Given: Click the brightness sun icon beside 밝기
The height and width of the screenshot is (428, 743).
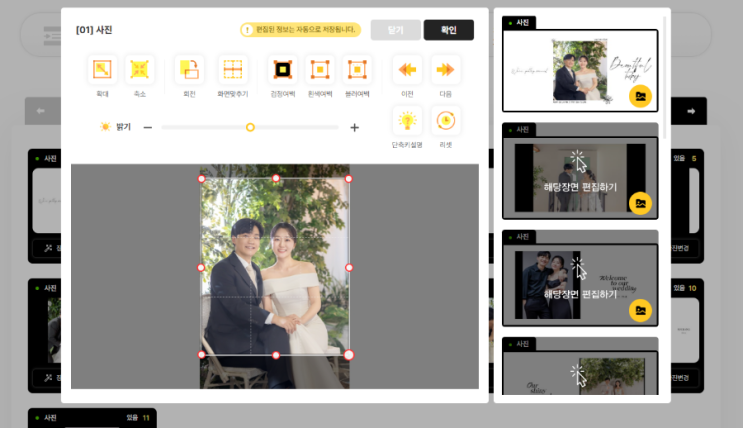Looking at the screenshot, I should coord(105,127).
